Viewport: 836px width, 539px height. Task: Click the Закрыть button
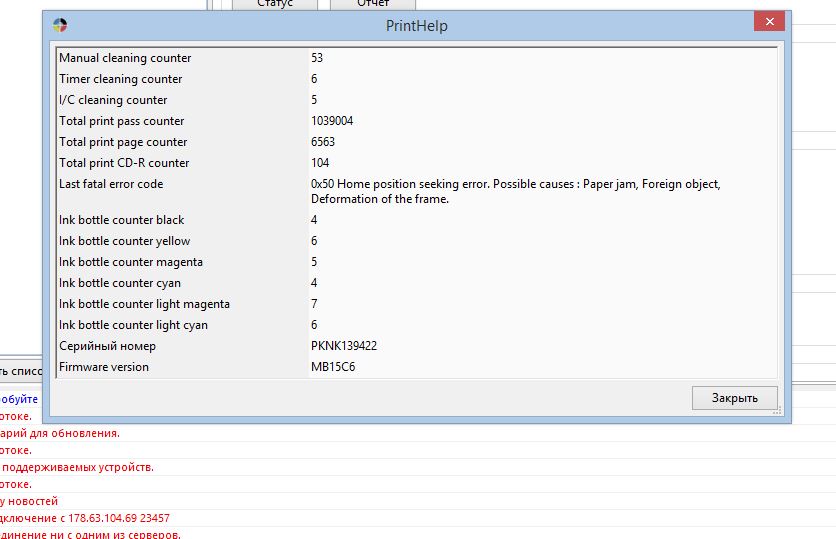[735, 398]
